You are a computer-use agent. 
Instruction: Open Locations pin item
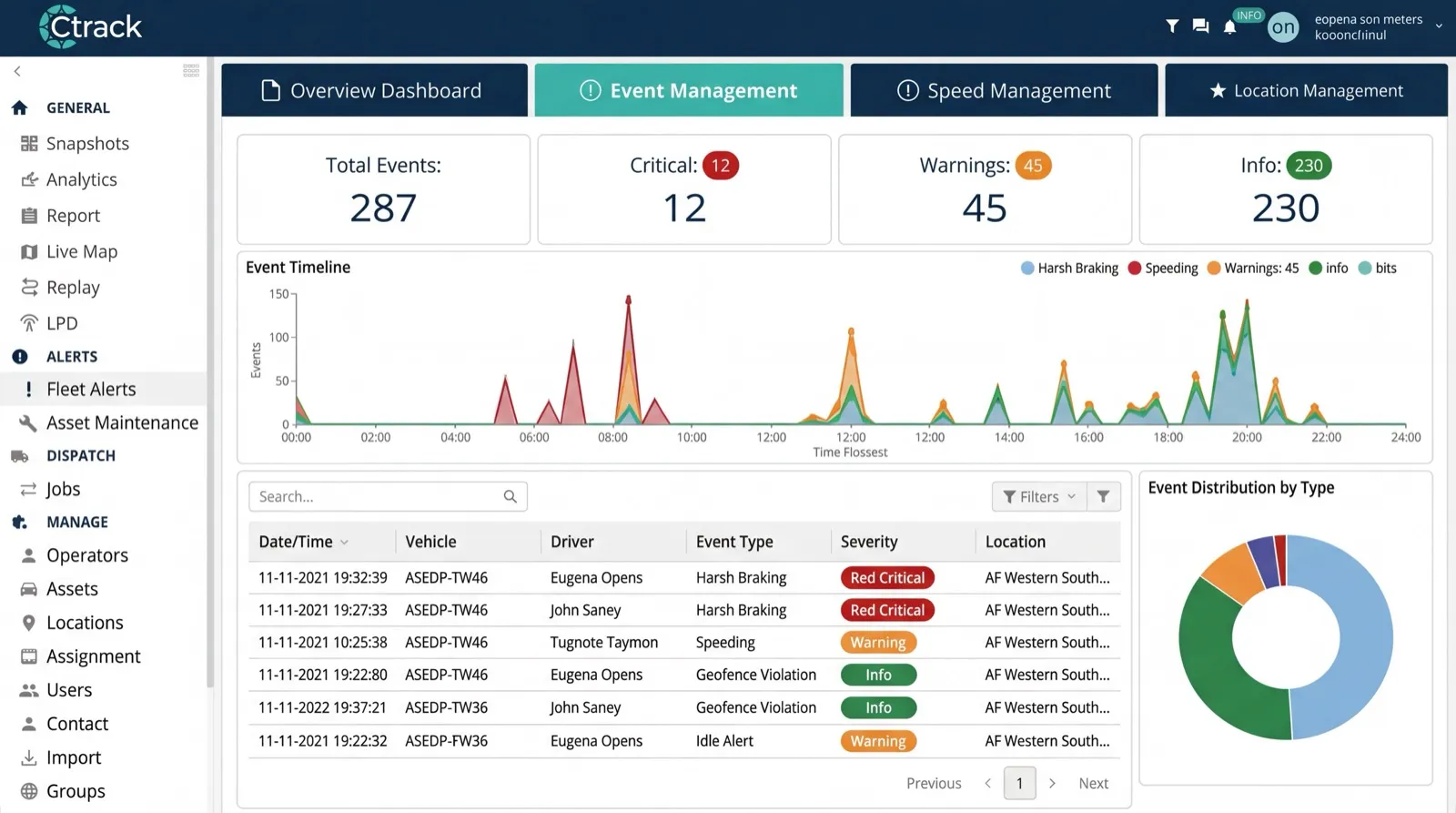click(x=85, y=623)
